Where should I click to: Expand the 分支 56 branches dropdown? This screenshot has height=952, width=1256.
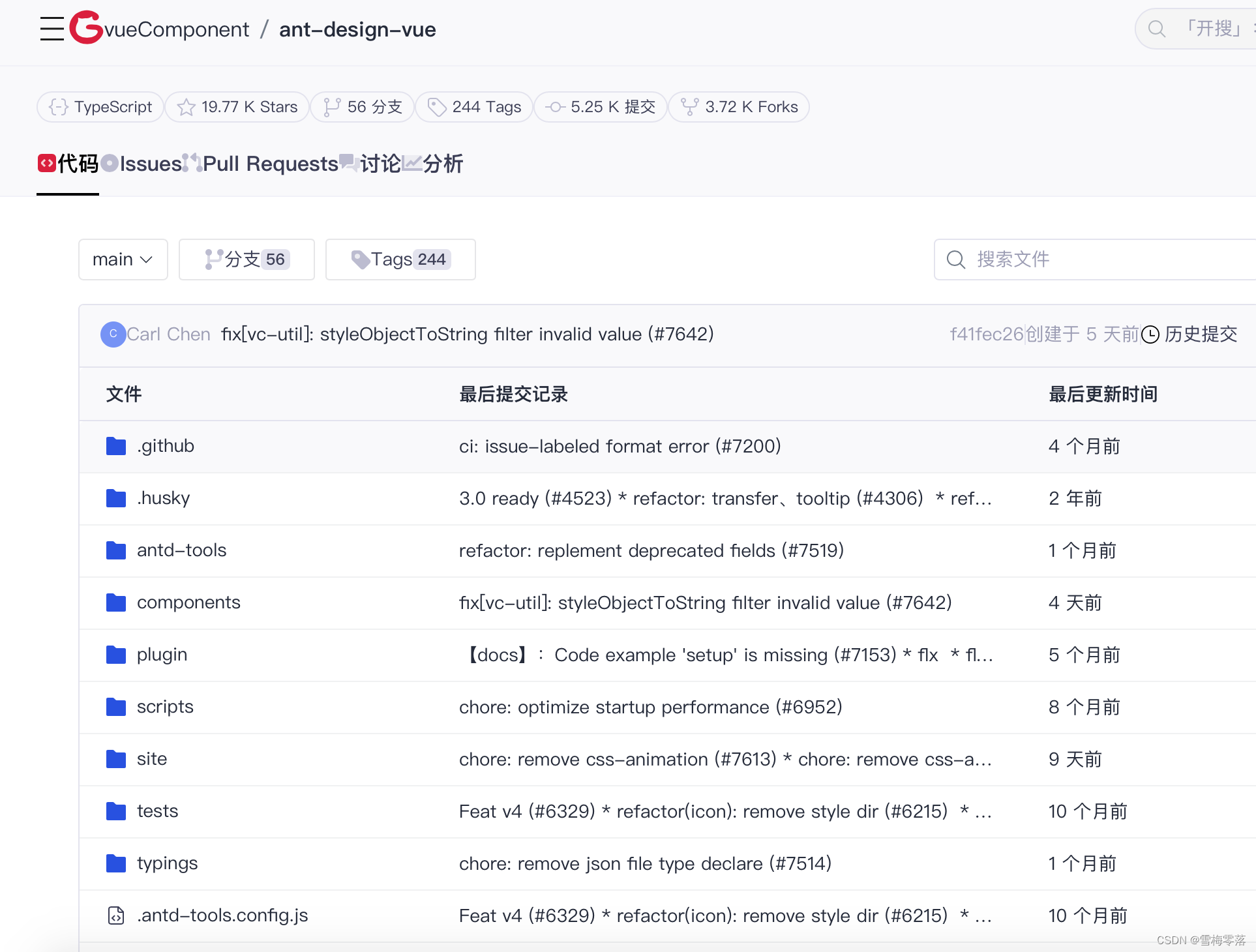(x=244, y=258)
